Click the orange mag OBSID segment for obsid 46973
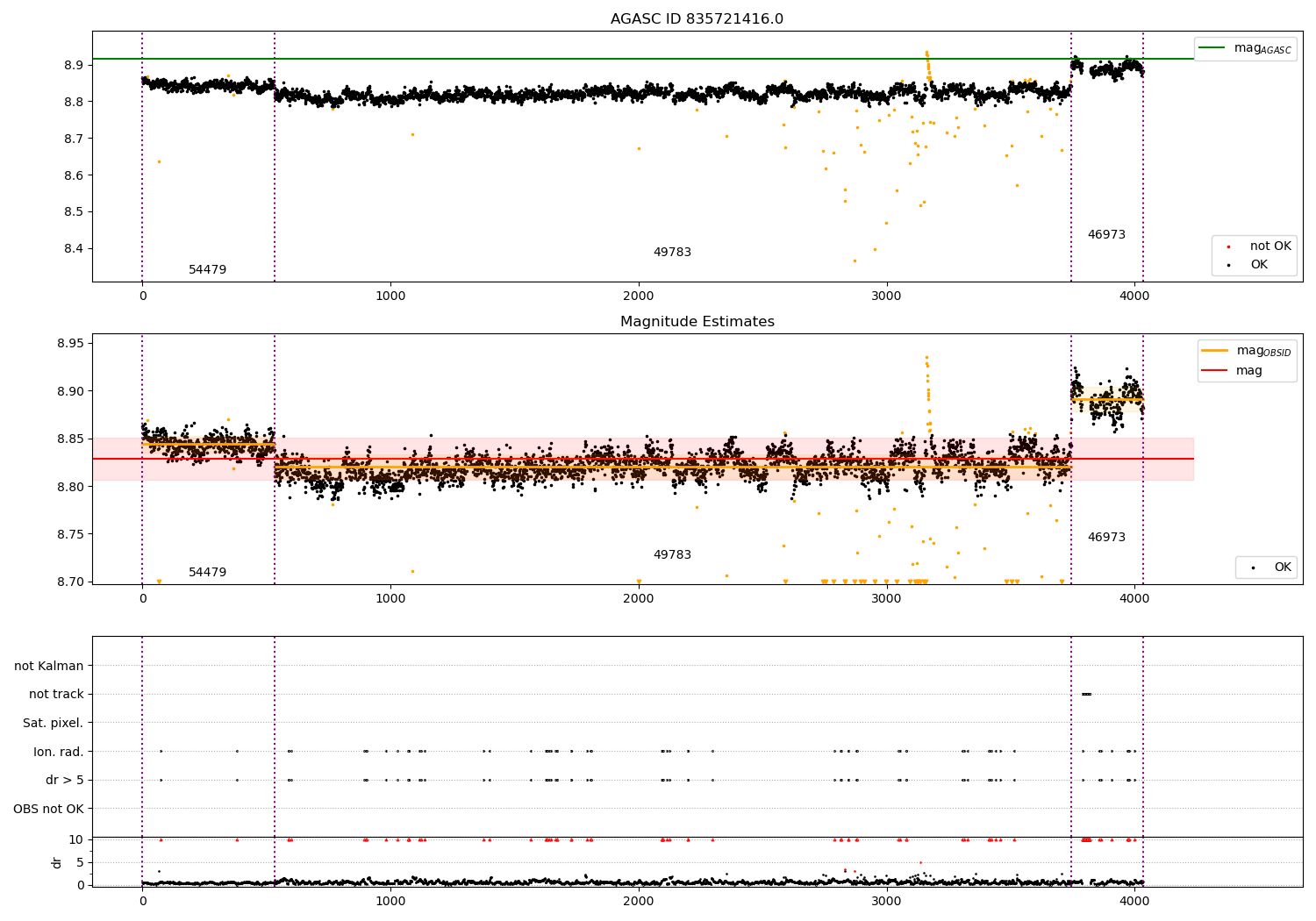1316x921 pixels. (x=1107, y=399)
